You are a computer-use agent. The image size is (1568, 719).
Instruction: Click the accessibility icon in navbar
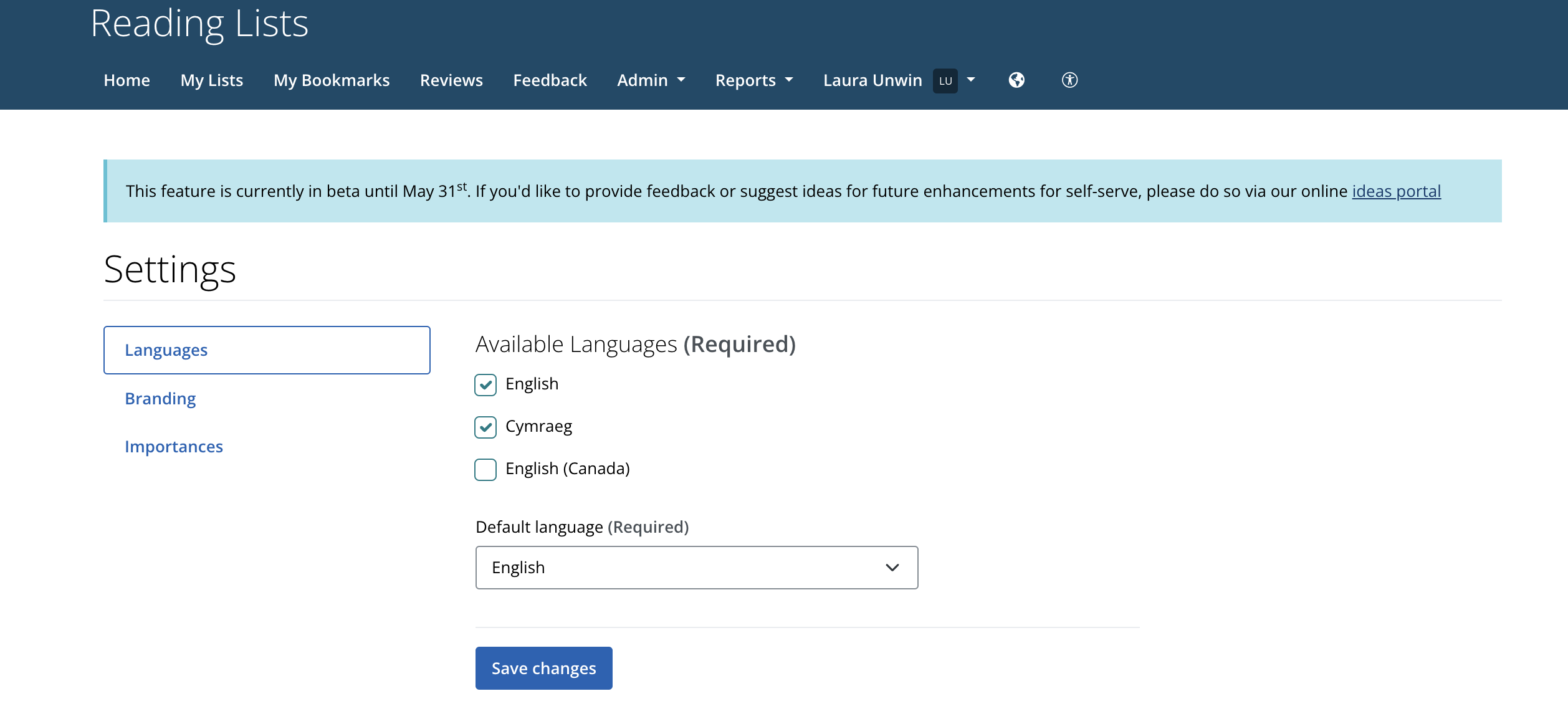(x=1069, y=80)
